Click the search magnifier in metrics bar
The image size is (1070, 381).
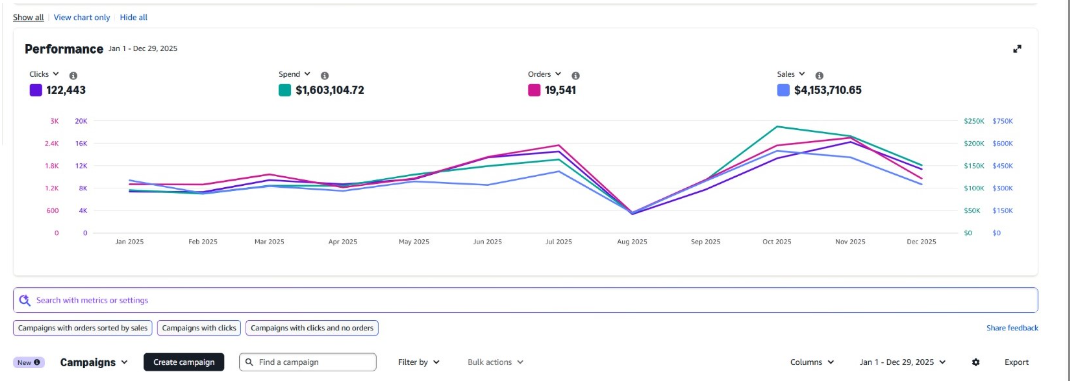(x=25, y=300)
